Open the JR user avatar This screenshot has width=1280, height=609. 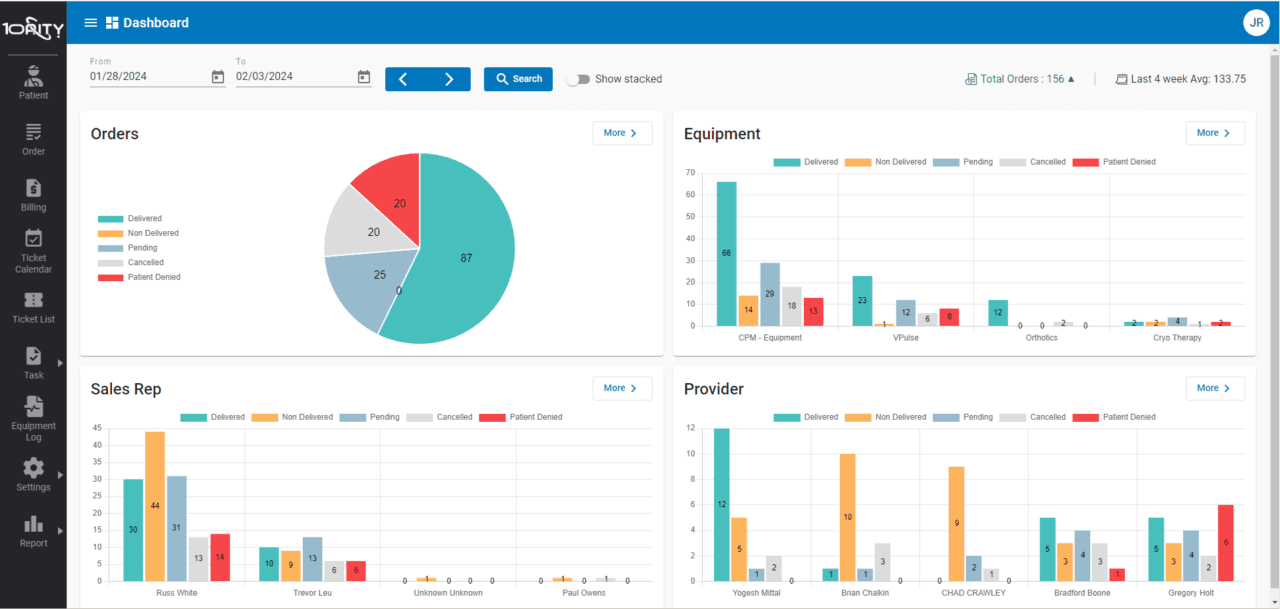click(x=1256, y=22)
